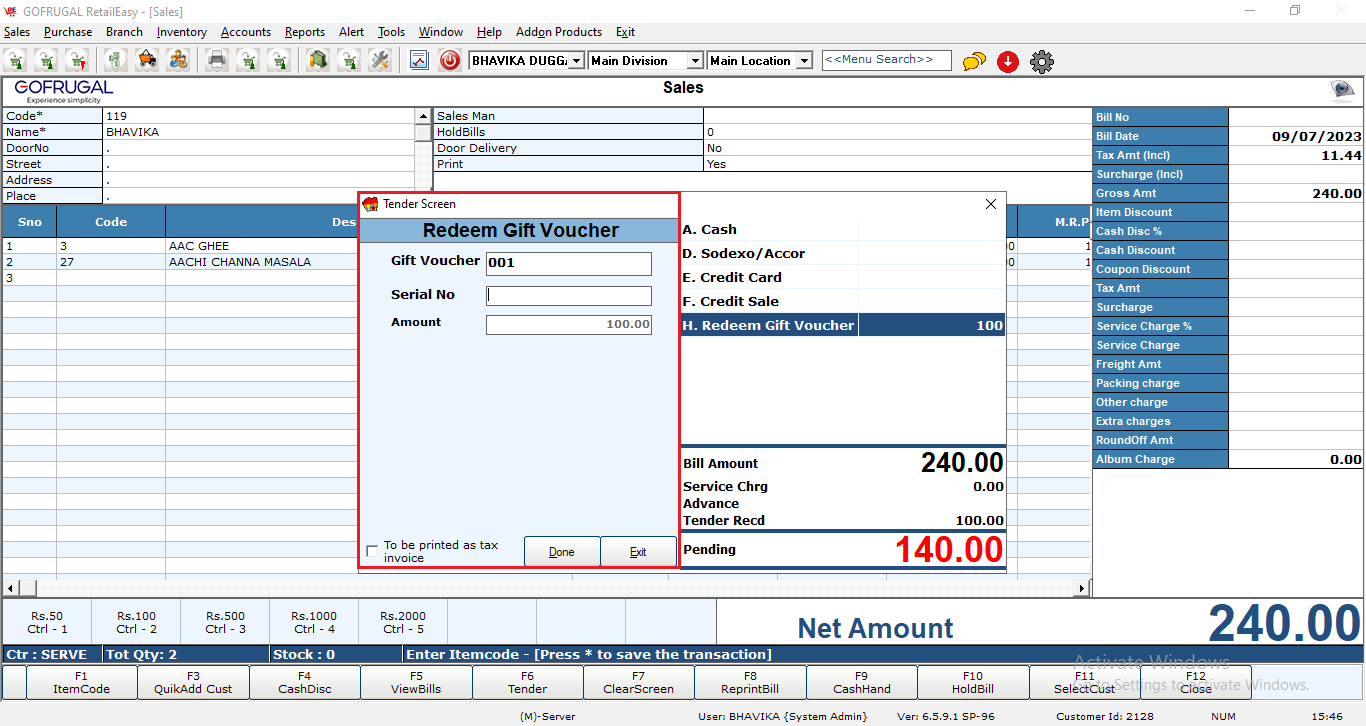Open the Accounts menu
The width and height of the screenshot is (1366, 726).
pyautogui.click(x=246, y=32)
